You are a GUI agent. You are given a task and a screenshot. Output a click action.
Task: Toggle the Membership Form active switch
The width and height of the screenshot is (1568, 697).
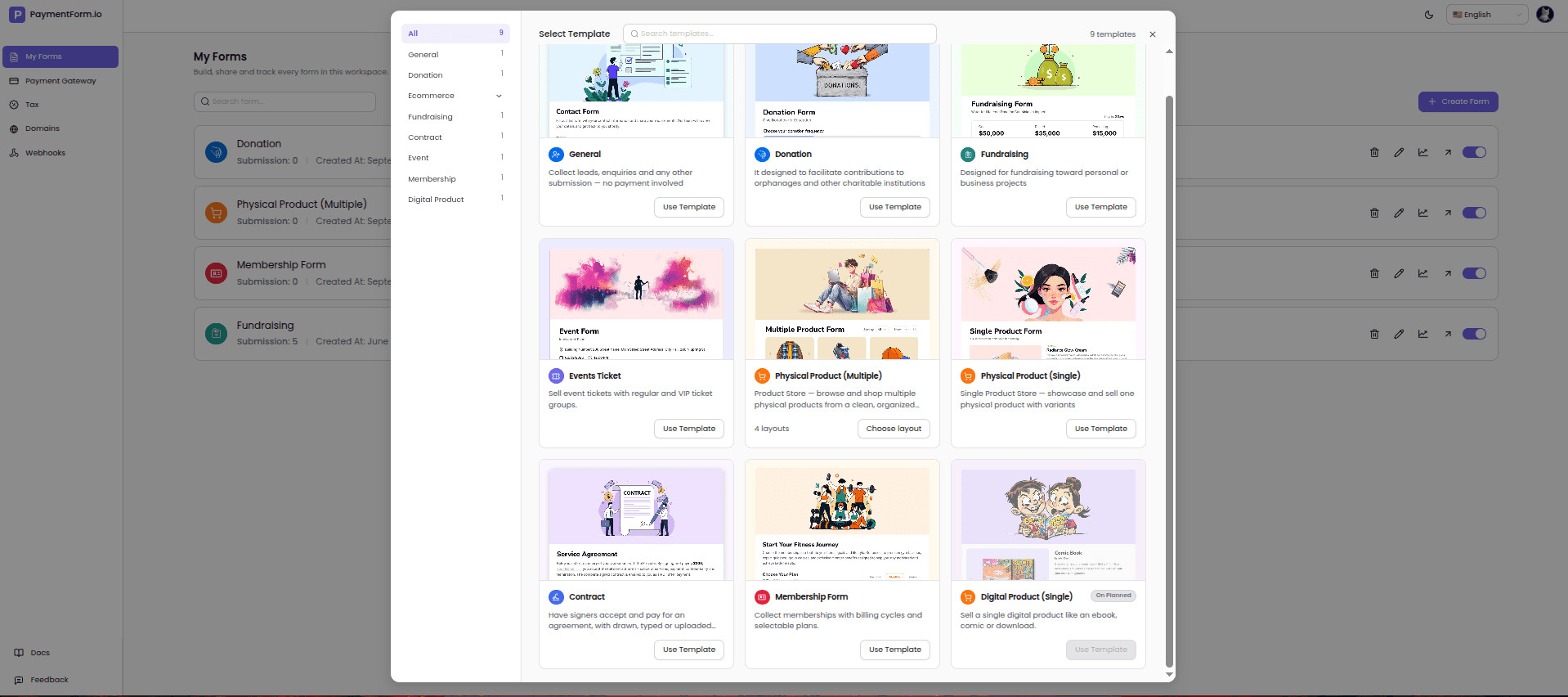[x=1474, y=273]
